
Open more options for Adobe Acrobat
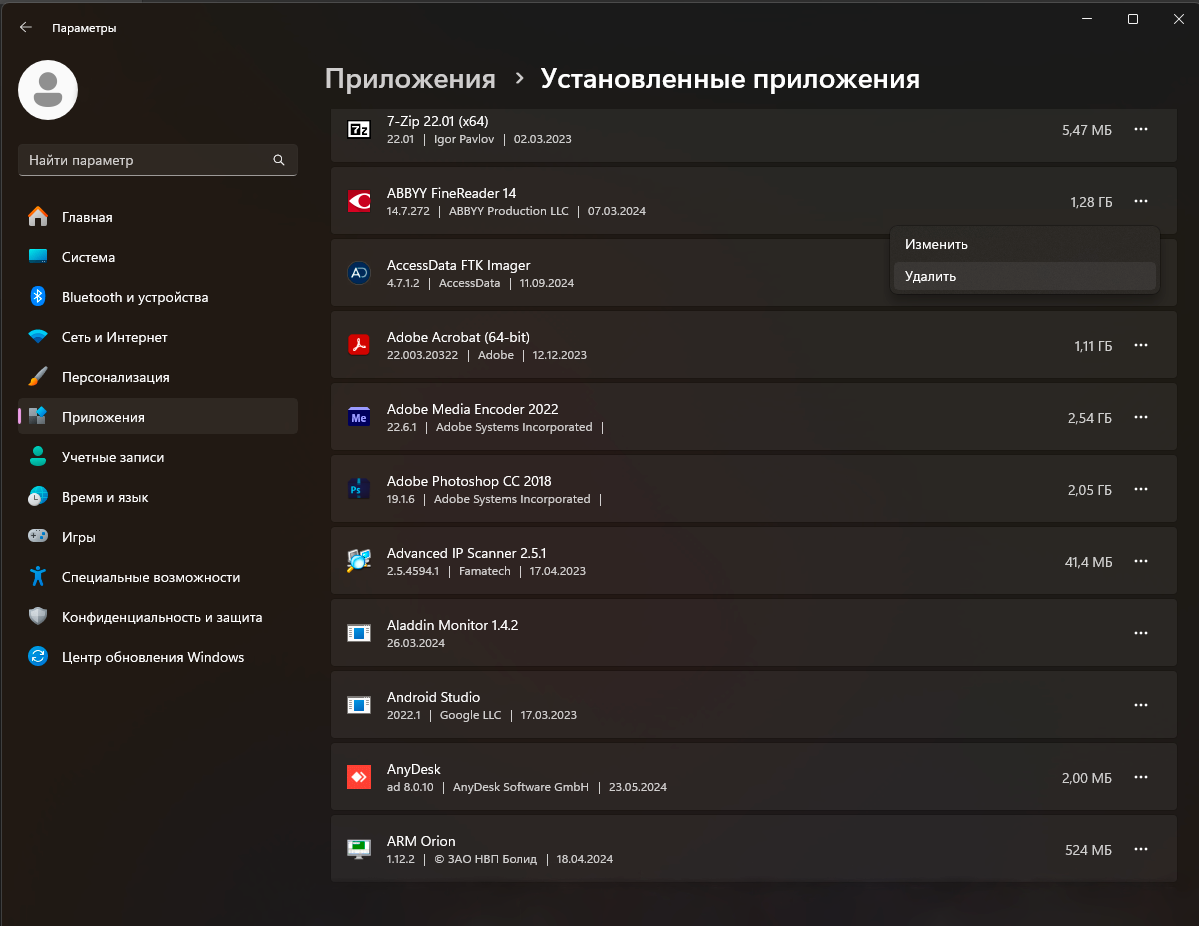click(x=1141, y=345)
